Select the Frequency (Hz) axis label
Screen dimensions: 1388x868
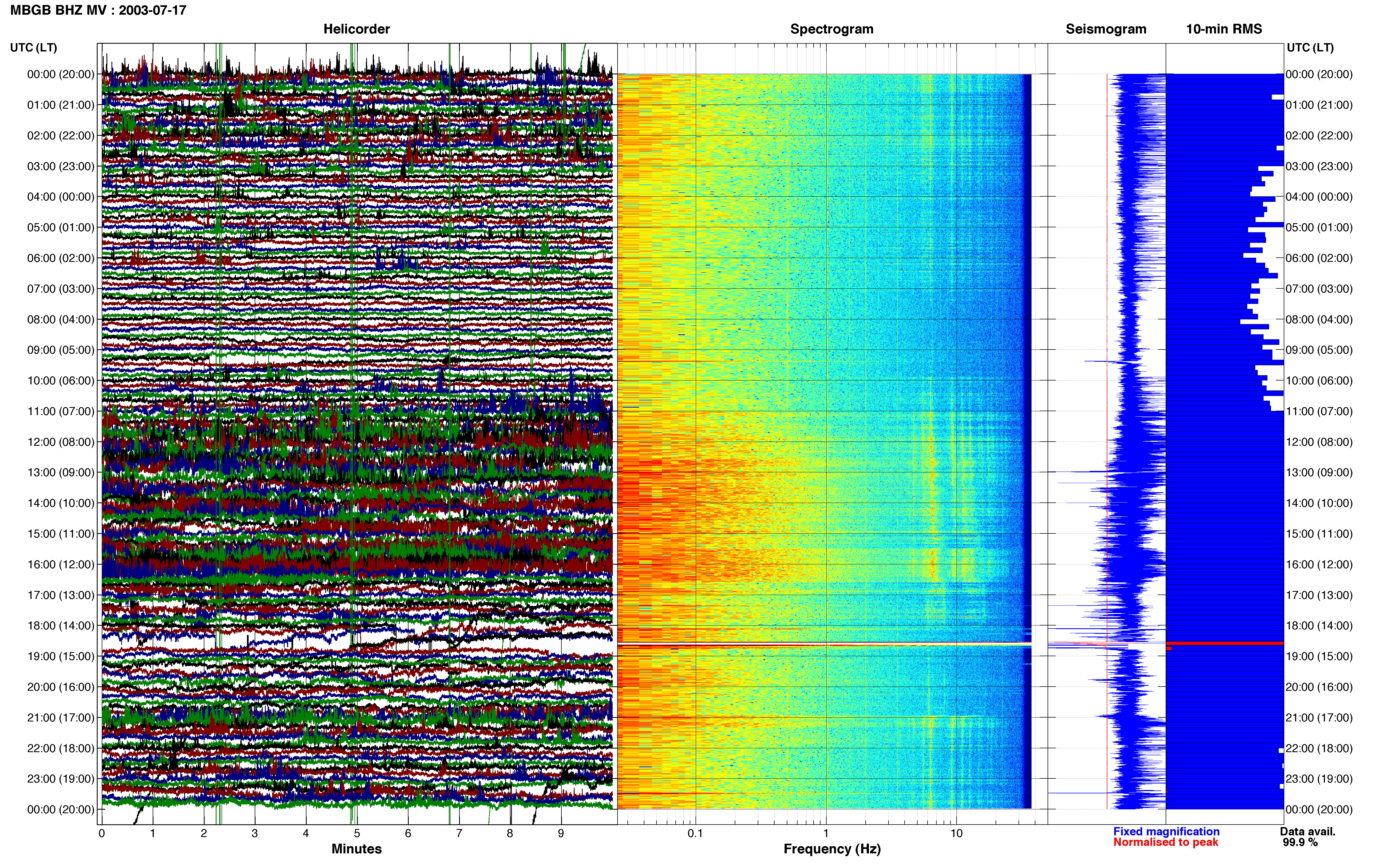[832, 848]
